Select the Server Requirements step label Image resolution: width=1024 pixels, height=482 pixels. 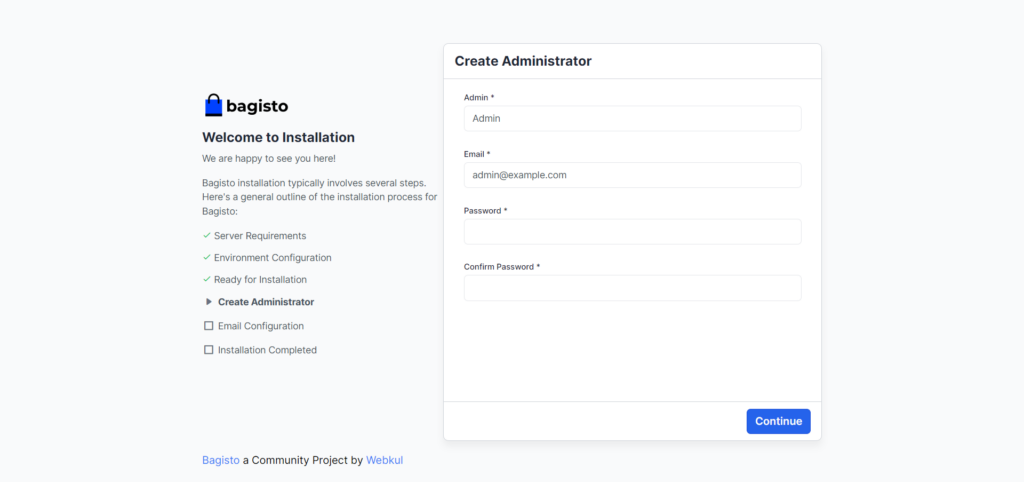tap(260, 236)
